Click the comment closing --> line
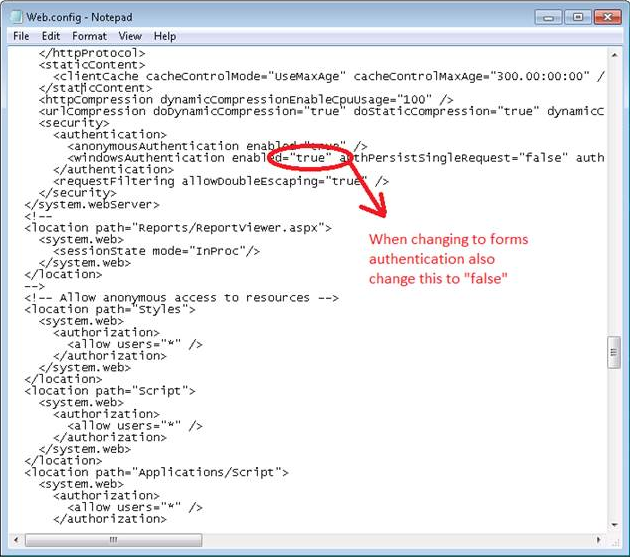This screenshot has width=630, height=557. [x=35, y=286]
